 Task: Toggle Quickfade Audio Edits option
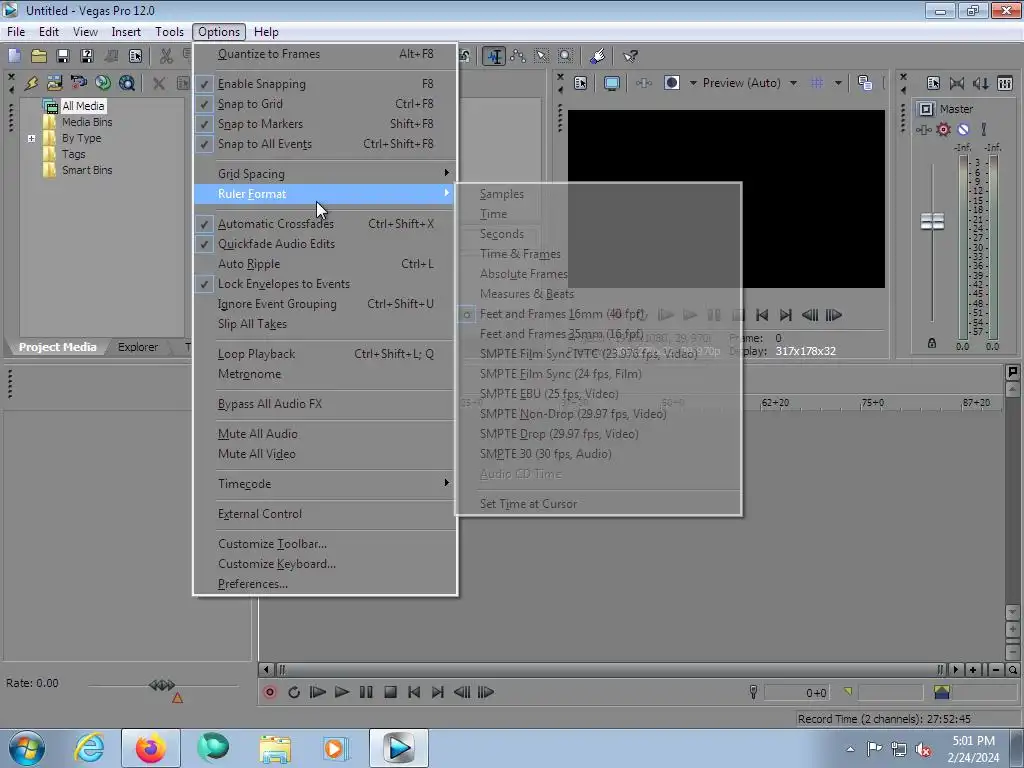tap(325, 244)
